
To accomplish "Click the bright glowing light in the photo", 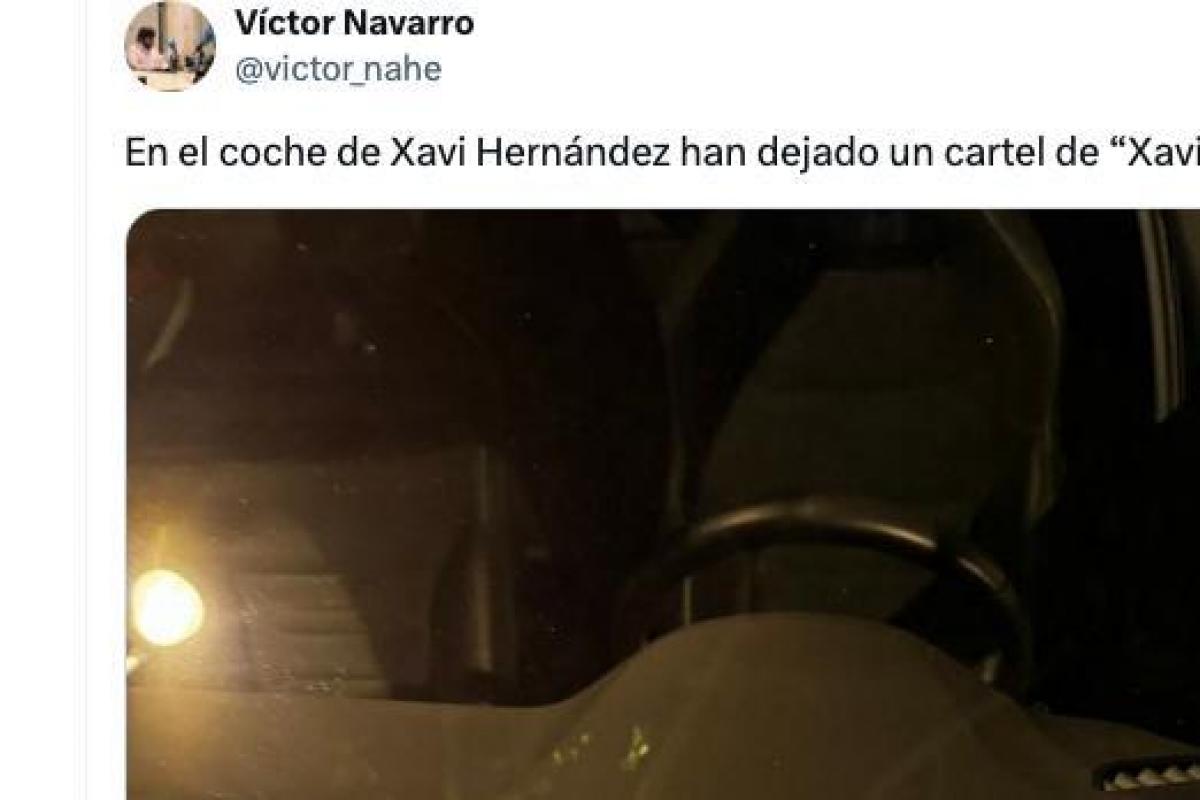I will click(x=167, y=608).
